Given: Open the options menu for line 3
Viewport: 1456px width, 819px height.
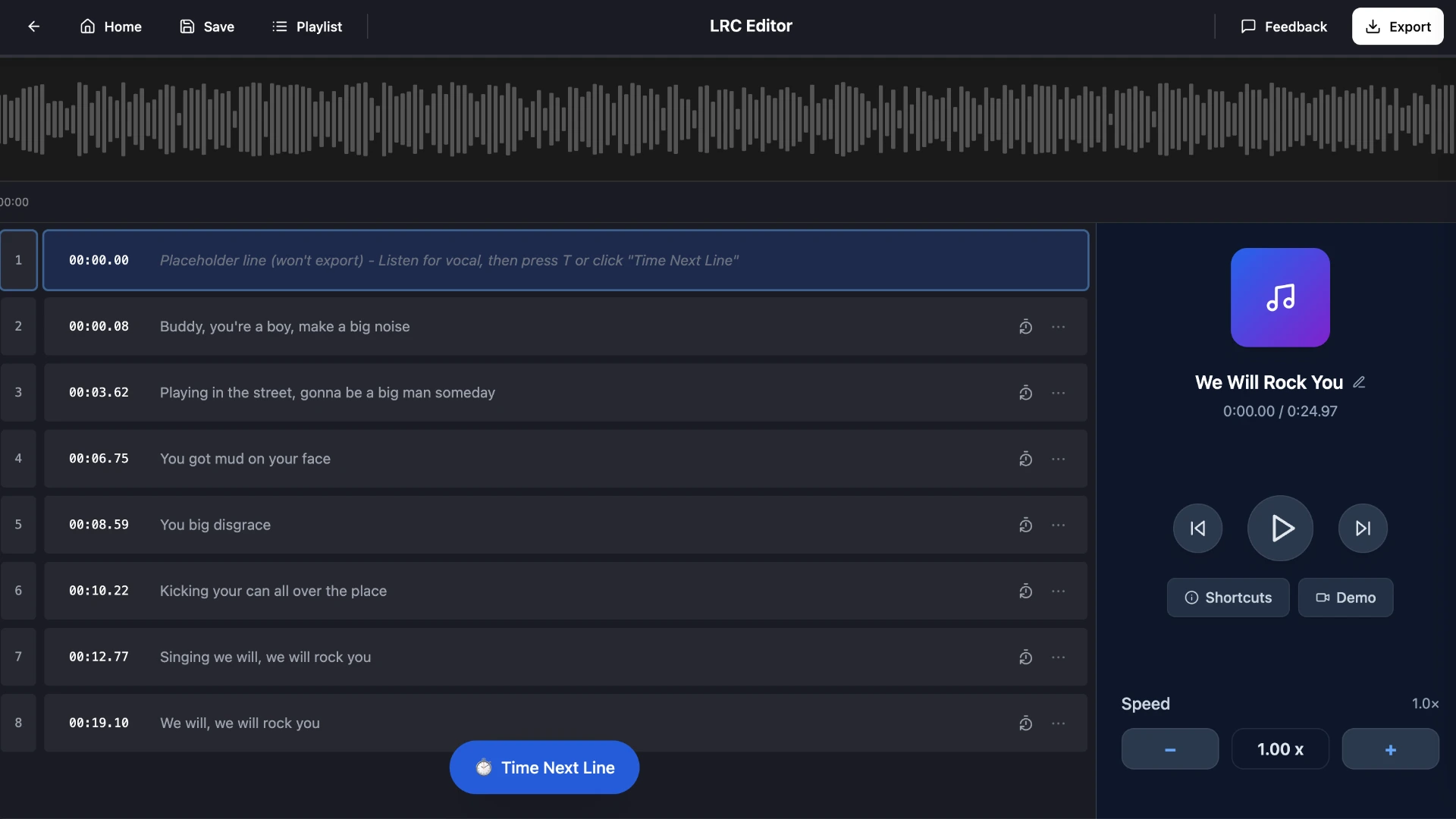Looking at the screenshot, I should tap(1059, 393).
